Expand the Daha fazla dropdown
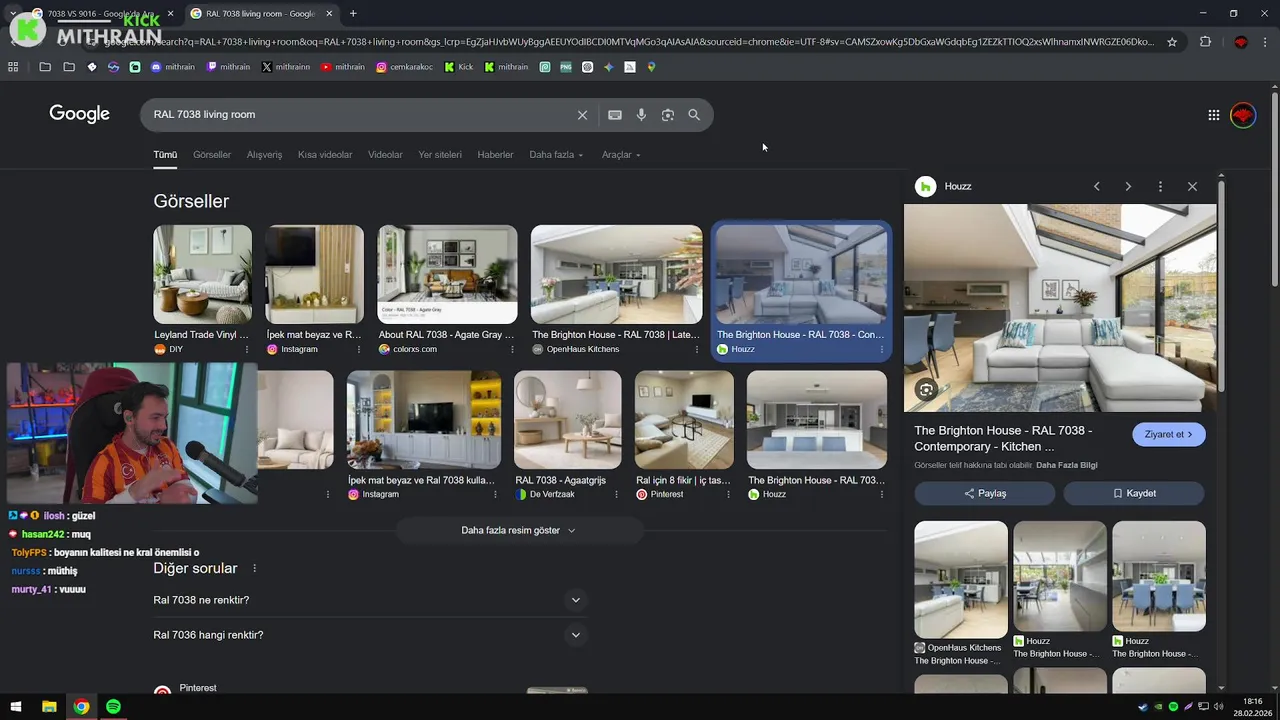This screenshot has width=1280, height=720. pyautogui.click(x=556, y=155)
